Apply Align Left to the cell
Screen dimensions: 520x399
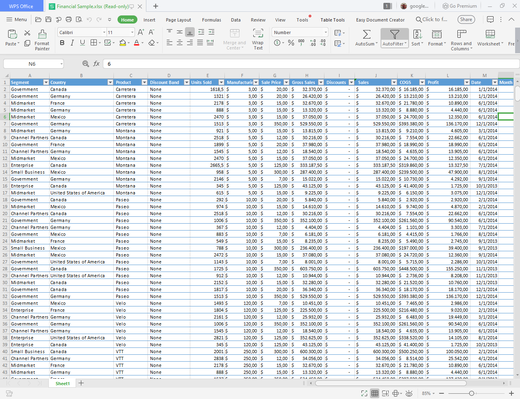click(169, 43)
